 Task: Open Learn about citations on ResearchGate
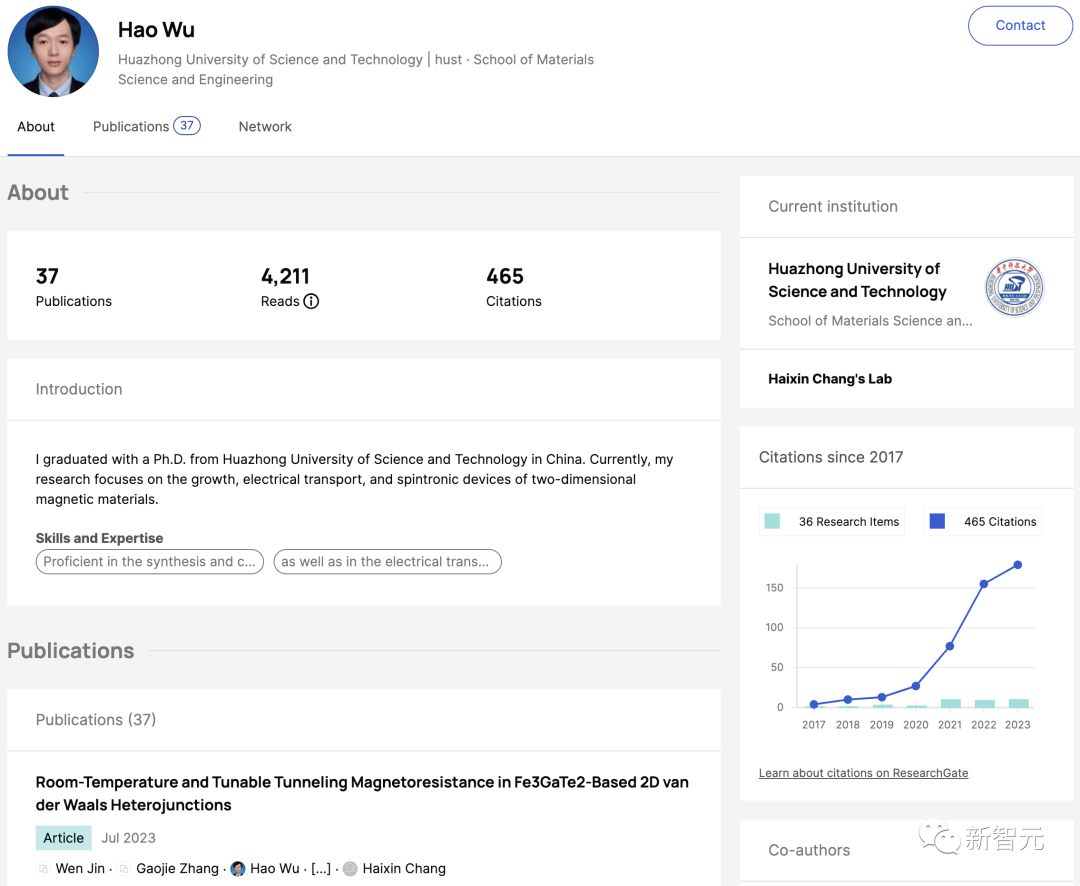click(x=863, y=773)
